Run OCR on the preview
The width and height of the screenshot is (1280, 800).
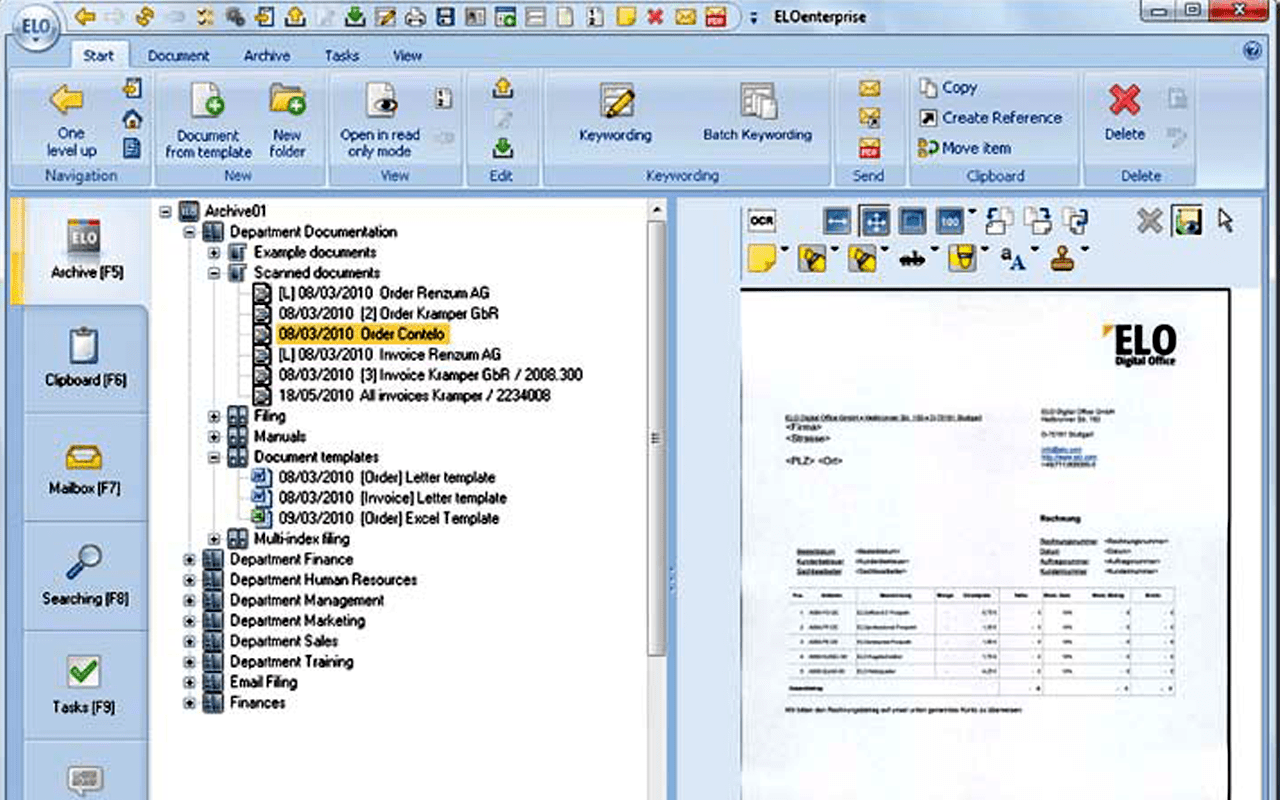pyautogui.click(x=762, y=221)
